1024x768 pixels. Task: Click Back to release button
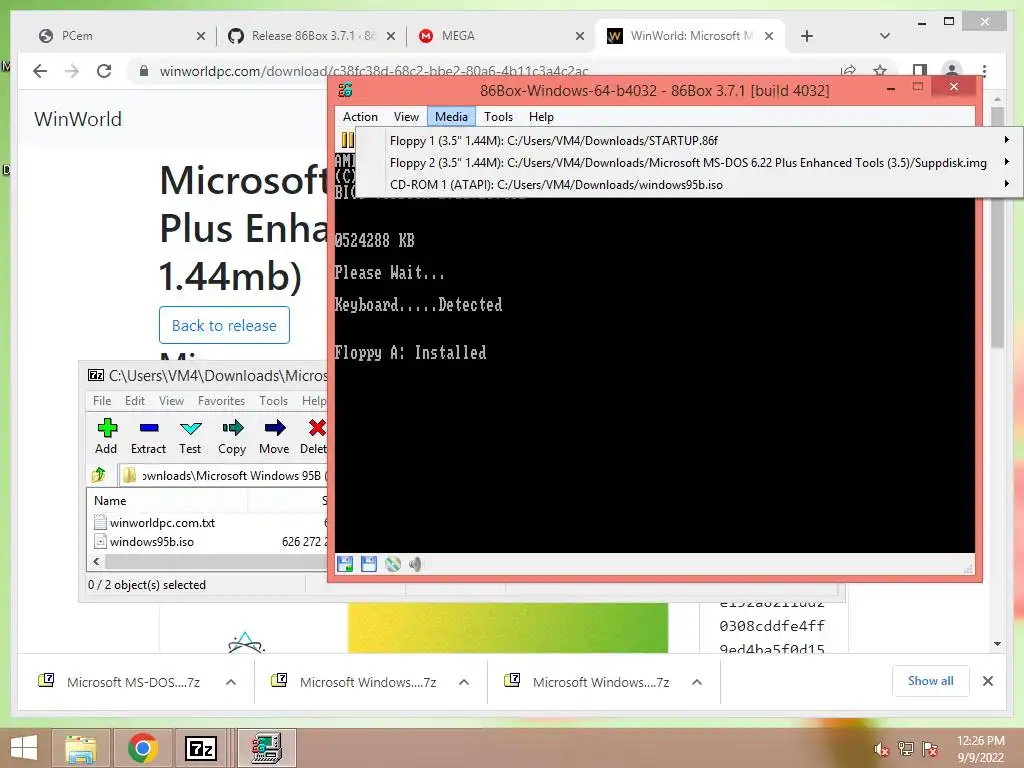[224, 325]
